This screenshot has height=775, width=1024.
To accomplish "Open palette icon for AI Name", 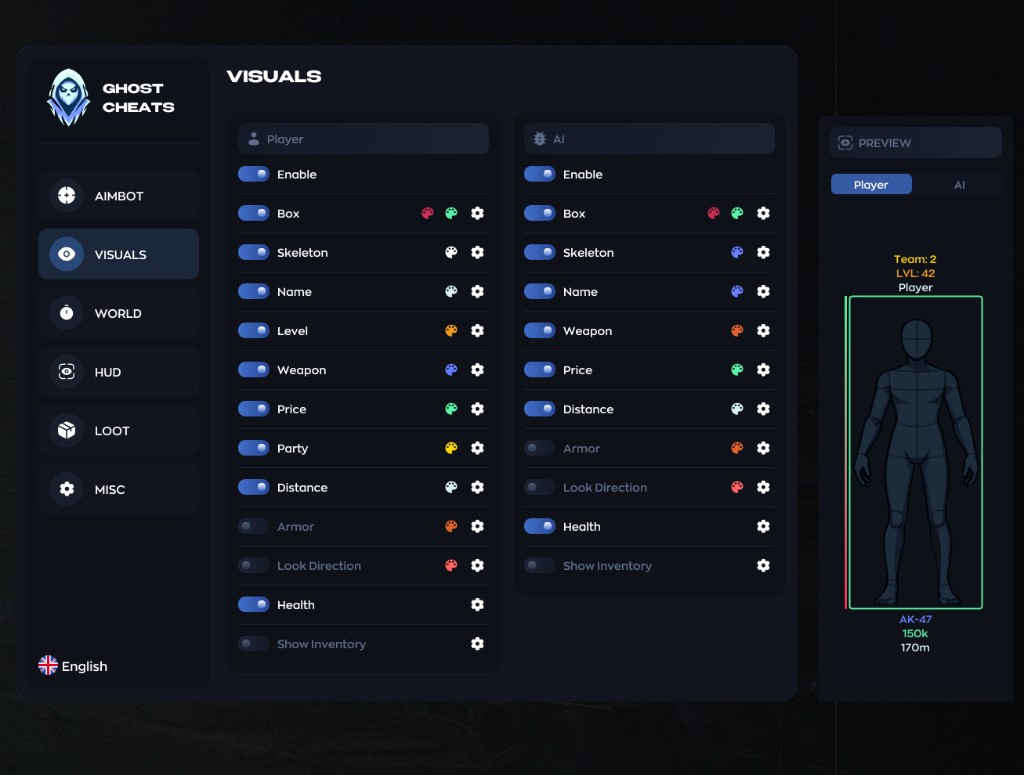I will (x=737, y=292).
